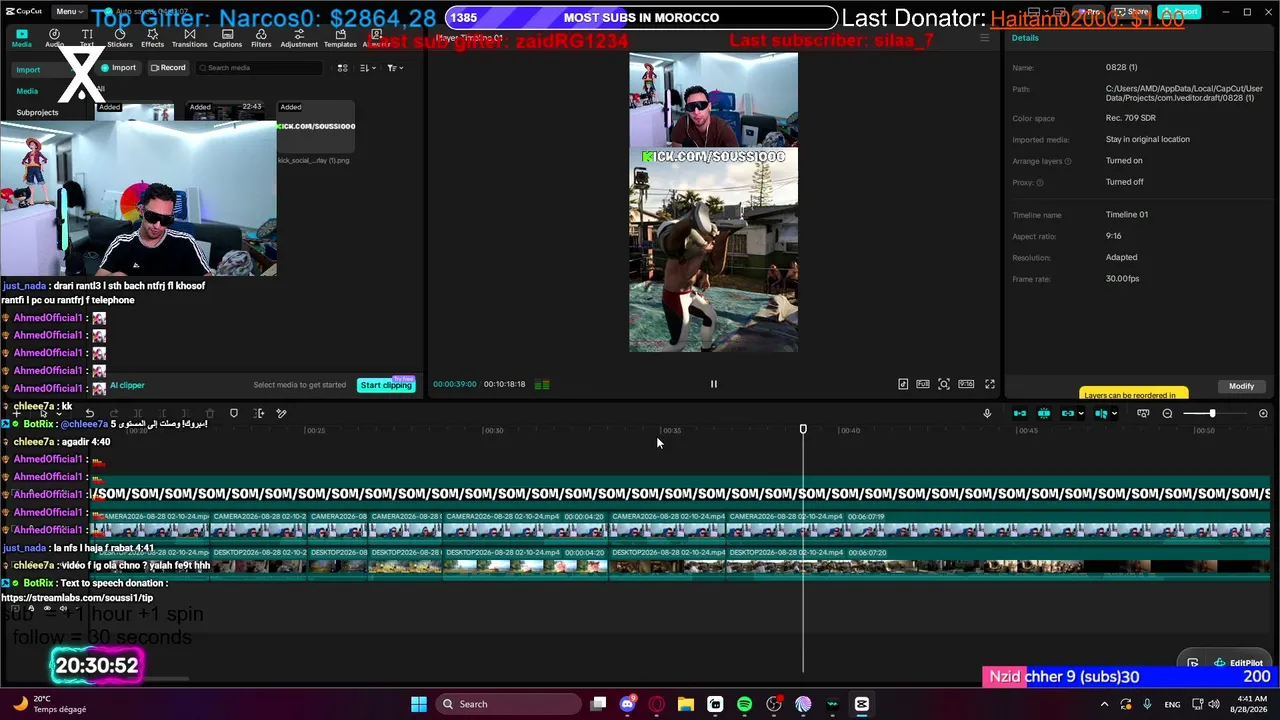The width and height of the screenshot is (1280, 720).
Task: Open the Stickers tab
Action: click(x=120, y=38)
